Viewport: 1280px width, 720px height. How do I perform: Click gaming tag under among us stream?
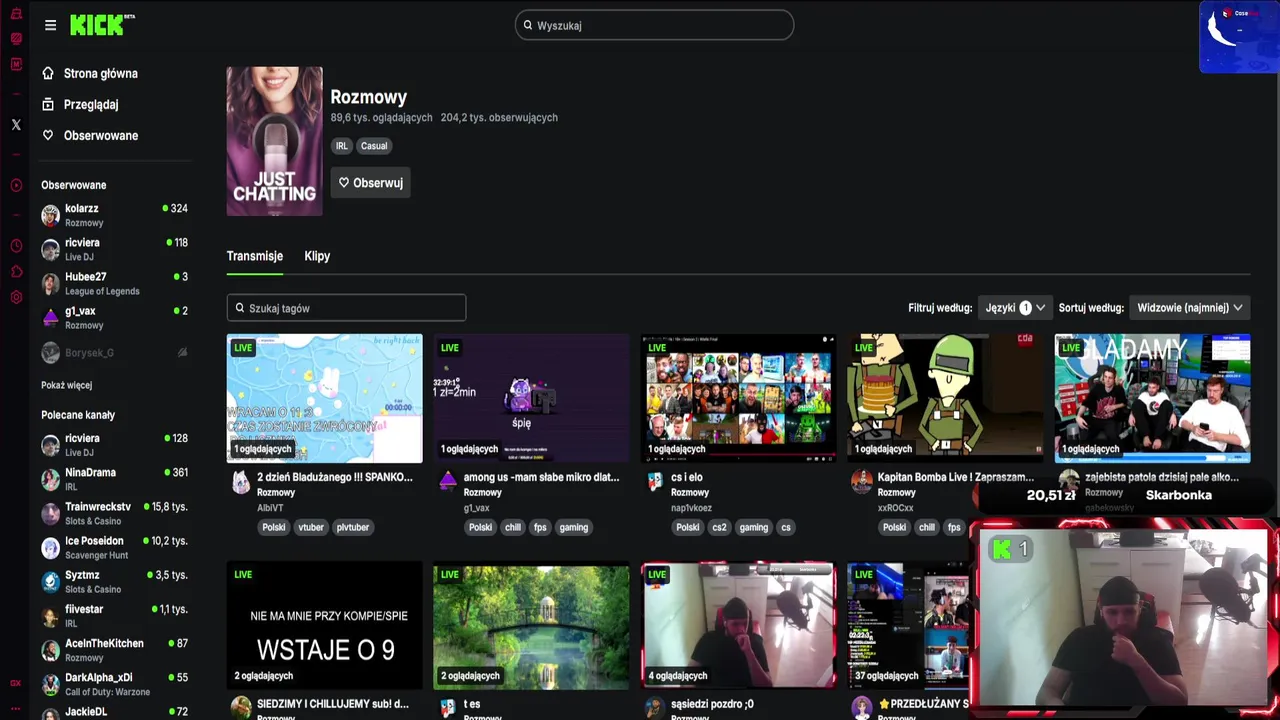(574, 527)
